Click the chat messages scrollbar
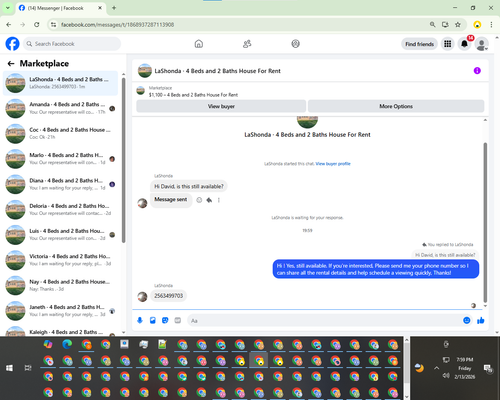 pos(485,222)
